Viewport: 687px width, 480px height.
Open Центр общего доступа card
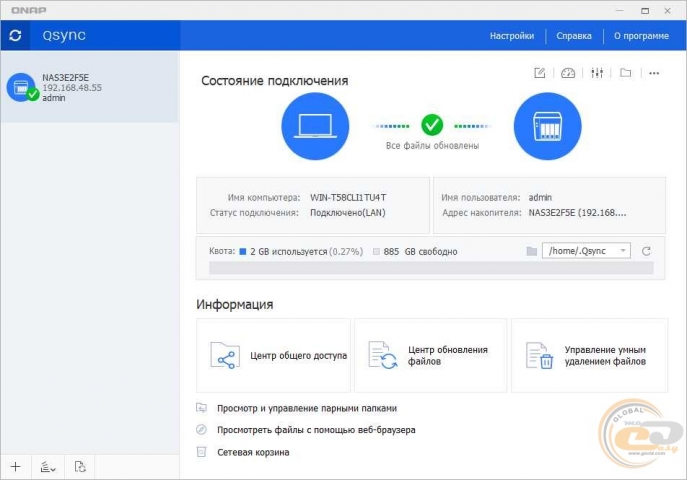coord(273,356)
